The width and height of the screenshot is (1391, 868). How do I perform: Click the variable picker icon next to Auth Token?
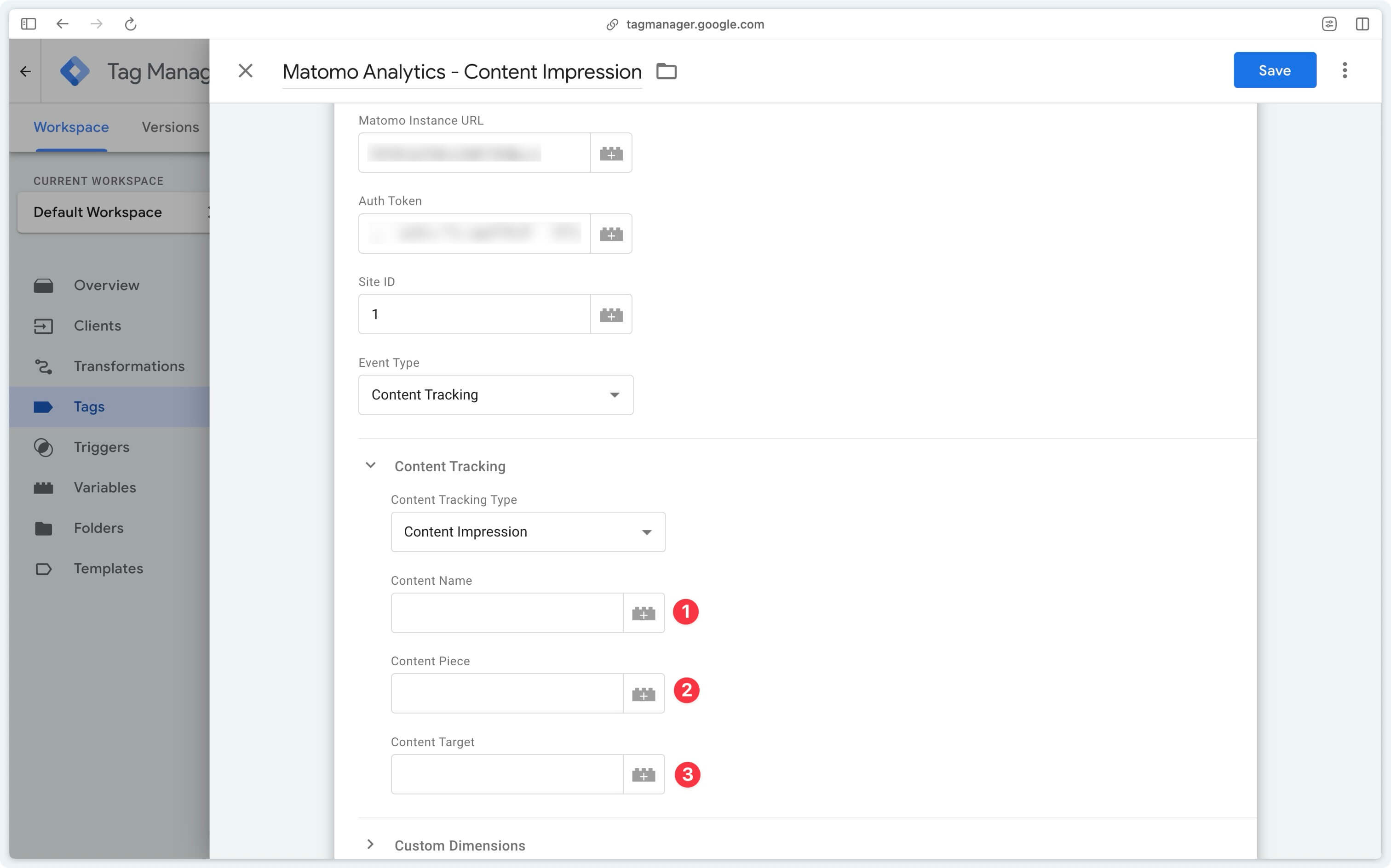click(611, 233)
